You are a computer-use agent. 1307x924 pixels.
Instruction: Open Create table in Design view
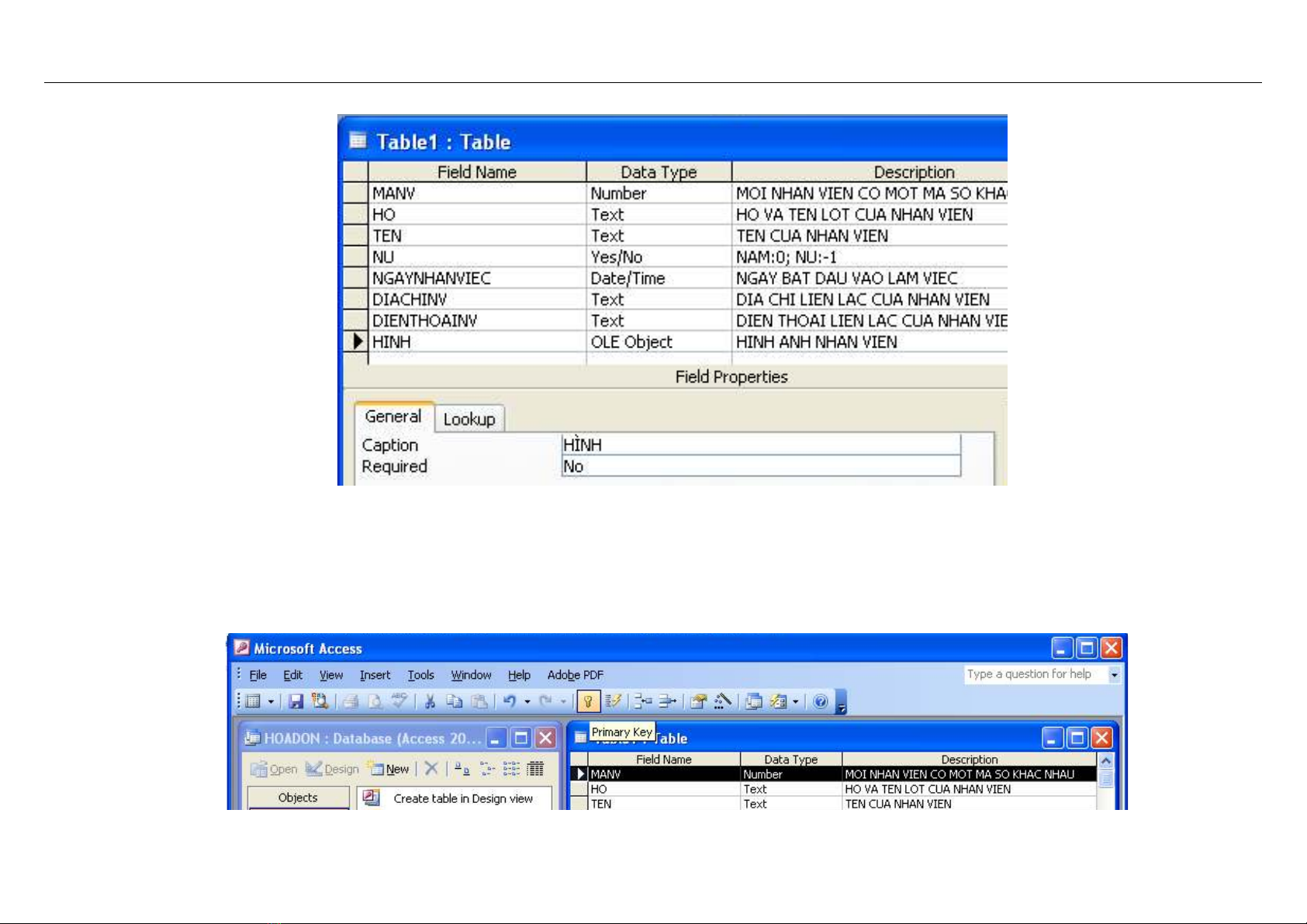(462, 798)
